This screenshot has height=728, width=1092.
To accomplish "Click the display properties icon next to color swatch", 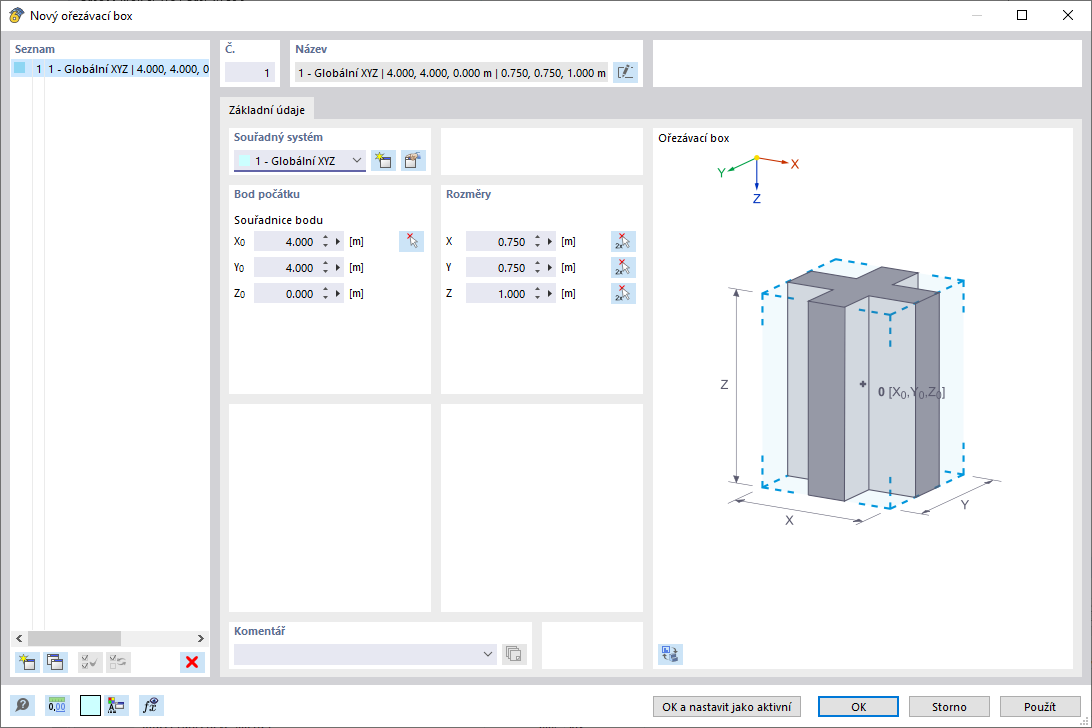I will [116, 706].
